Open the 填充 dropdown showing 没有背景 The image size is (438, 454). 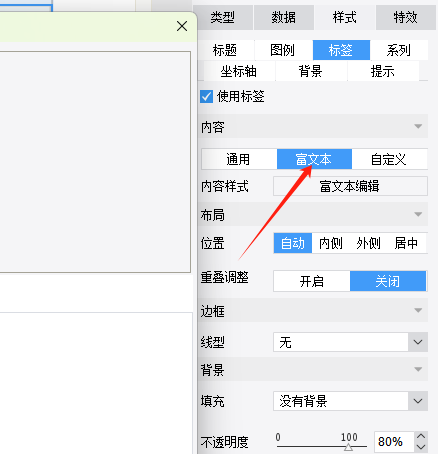tap(350, 401)
